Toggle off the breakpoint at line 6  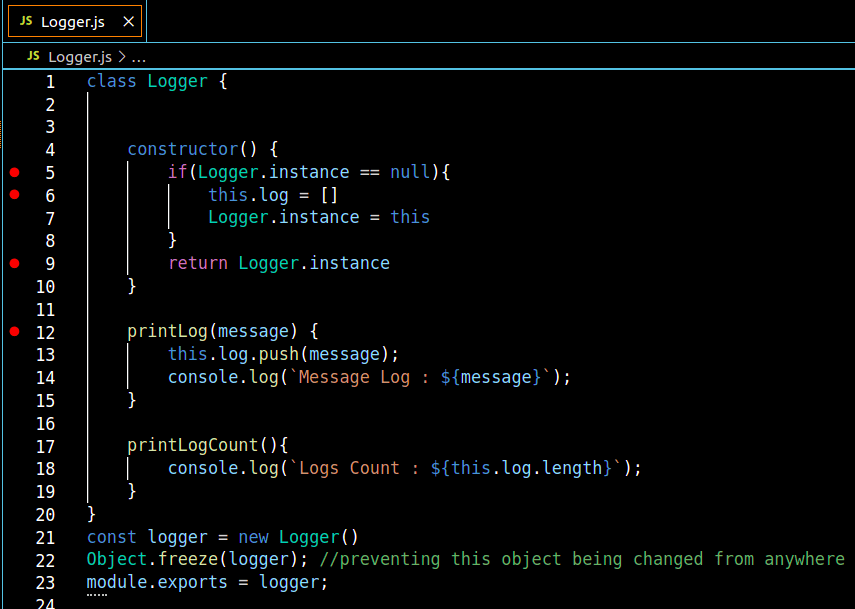point(14,194)
